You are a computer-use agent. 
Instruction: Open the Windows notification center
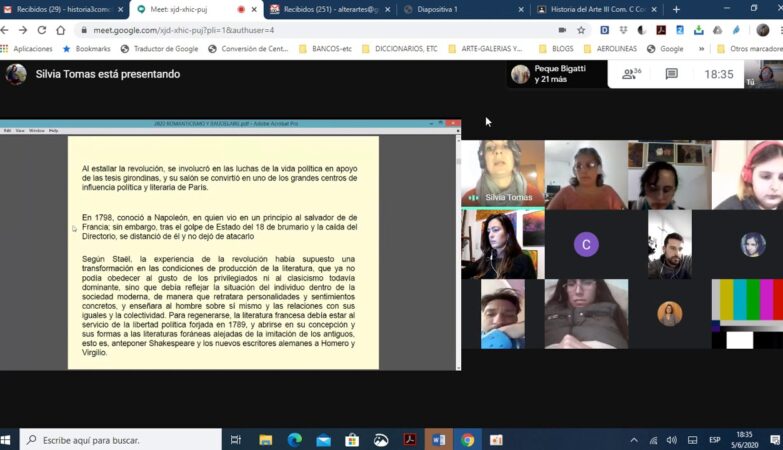point(775,440)
